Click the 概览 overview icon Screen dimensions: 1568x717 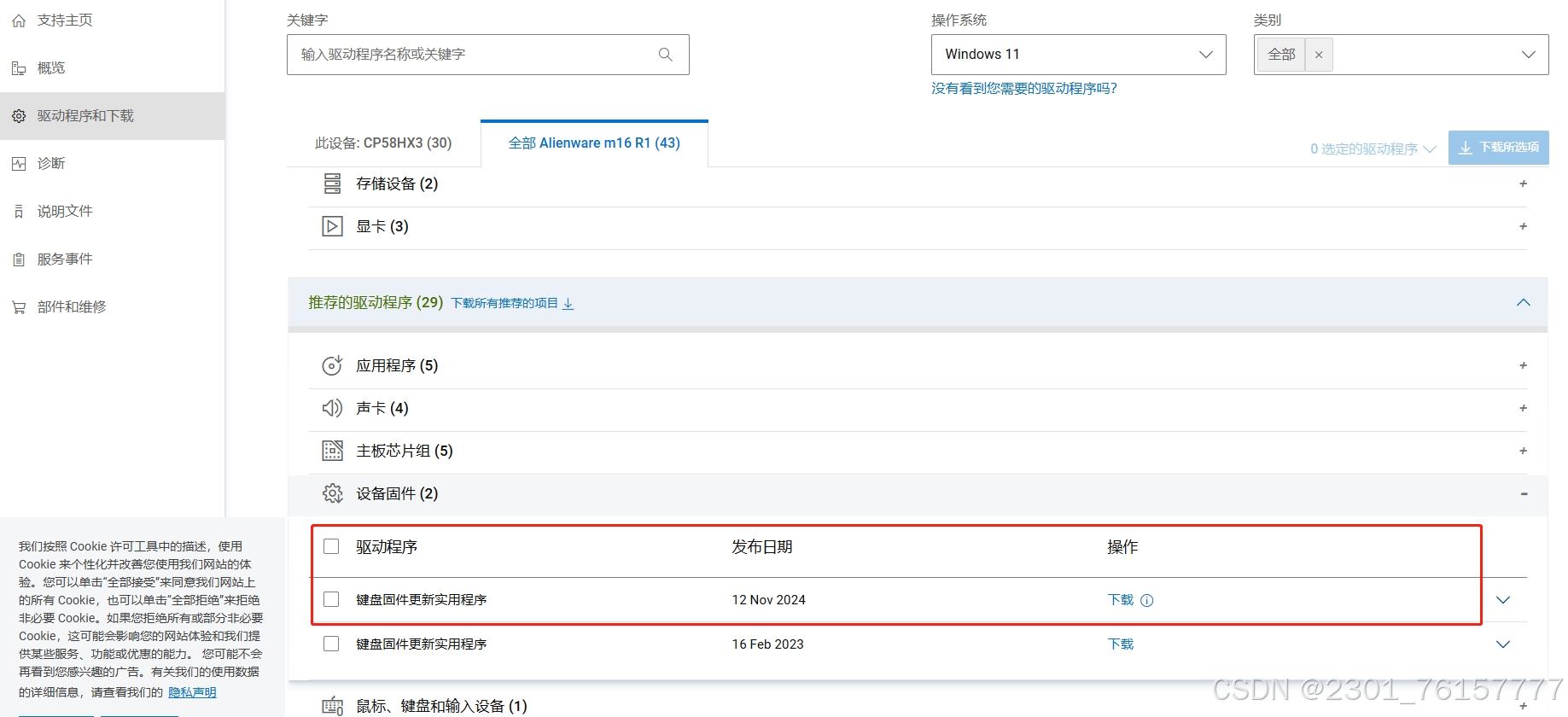pos(19,68)
